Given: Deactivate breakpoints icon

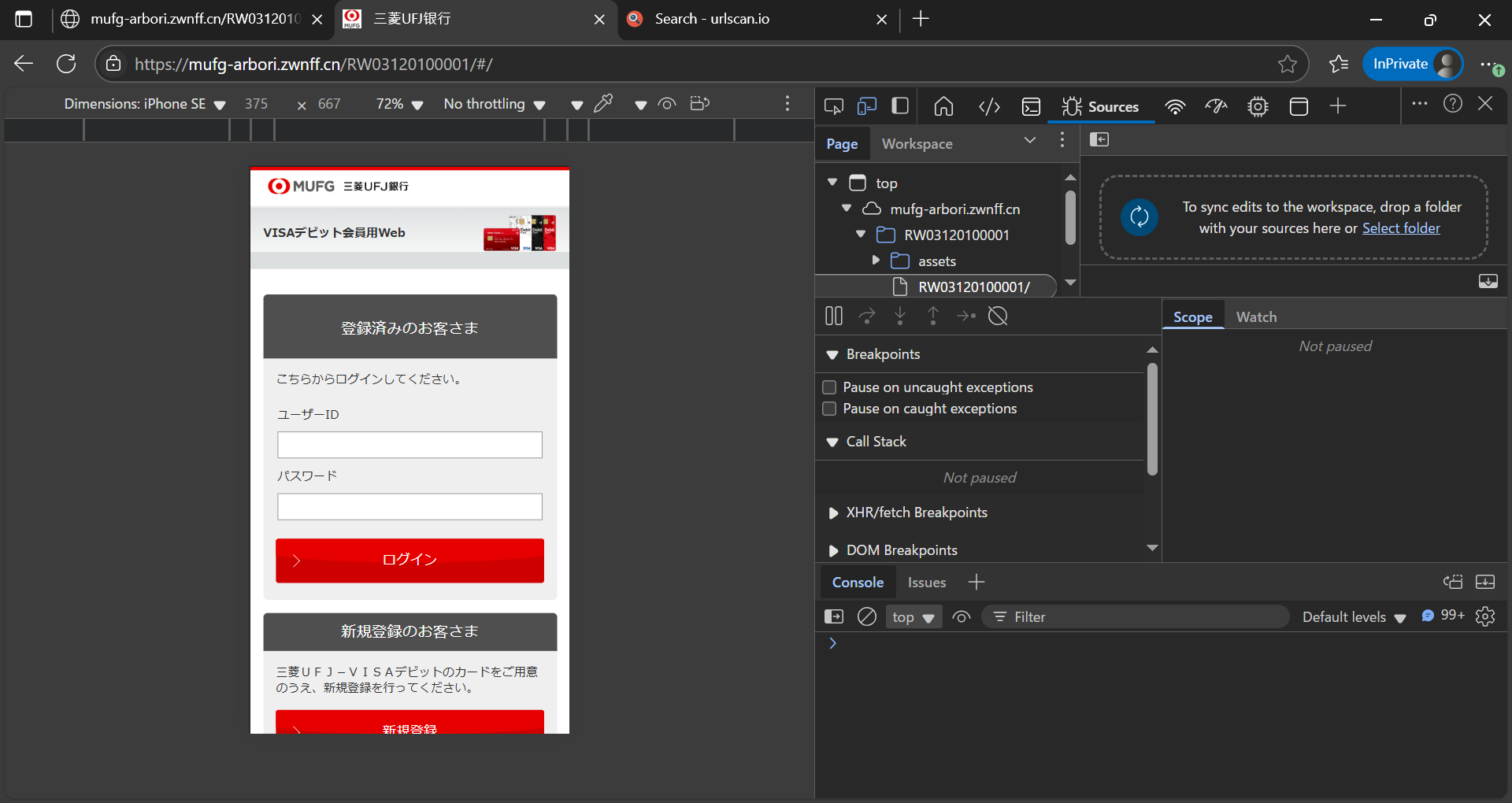Looking at the screenshot, I should click(999, 316).
